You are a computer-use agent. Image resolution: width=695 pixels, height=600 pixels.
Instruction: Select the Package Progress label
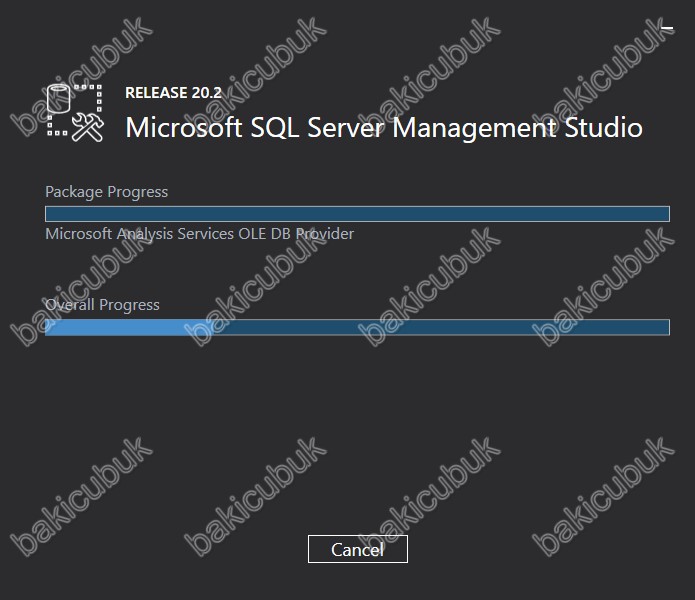click(106, 192)
